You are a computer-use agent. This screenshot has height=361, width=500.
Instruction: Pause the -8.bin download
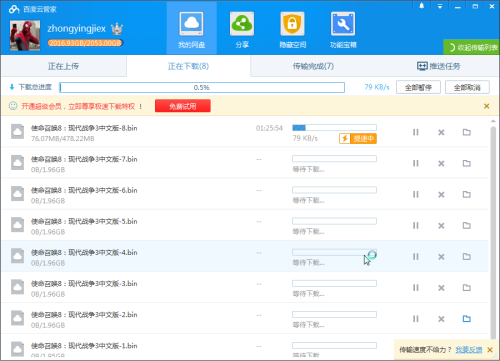coord(415,132)
